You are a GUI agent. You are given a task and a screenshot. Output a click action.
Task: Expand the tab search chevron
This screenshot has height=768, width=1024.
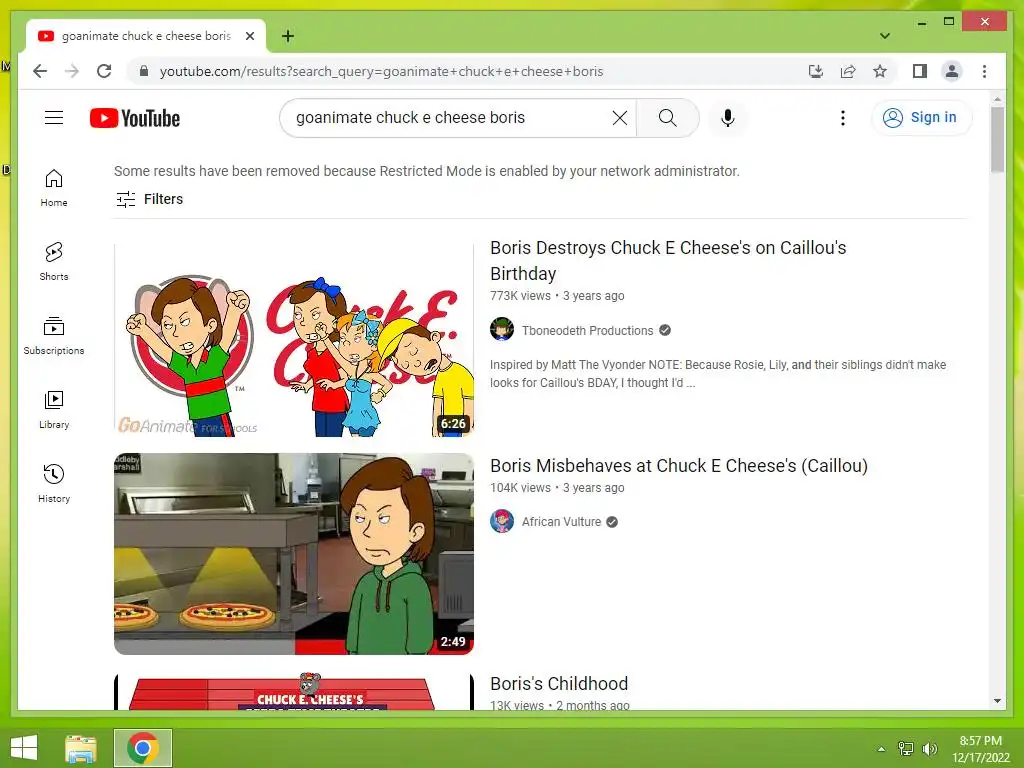point(885,36)
